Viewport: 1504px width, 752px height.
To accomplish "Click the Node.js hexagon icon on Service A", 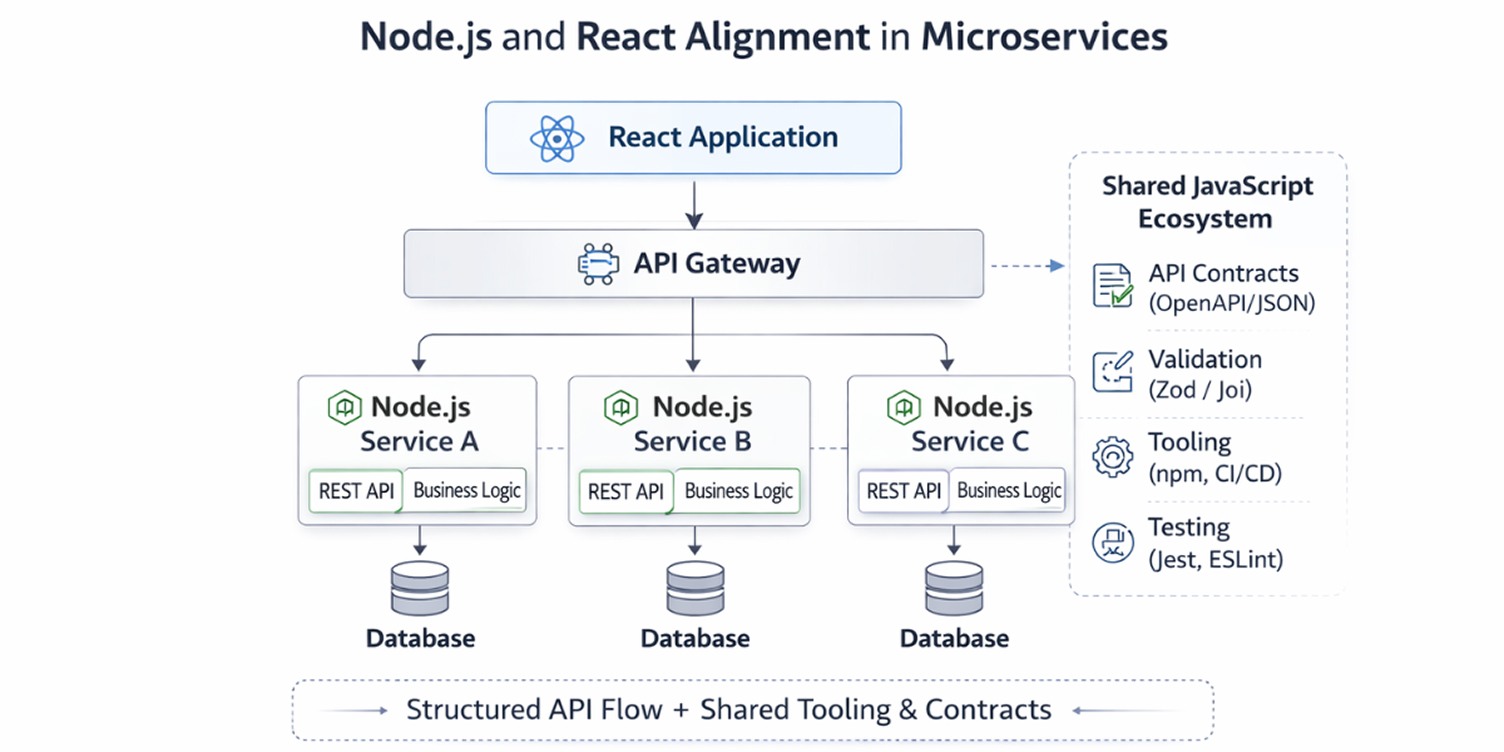I will [344, 407].
